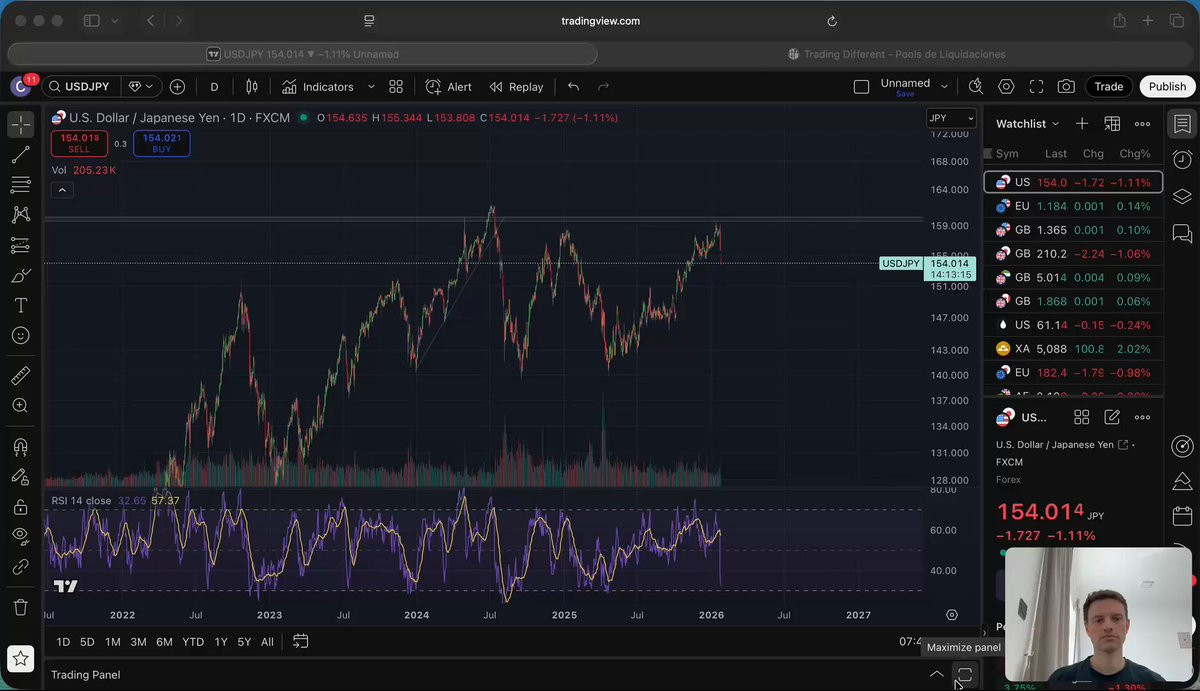
Task: Open the object tree layers panel
Action: (x=1182, y=196)
